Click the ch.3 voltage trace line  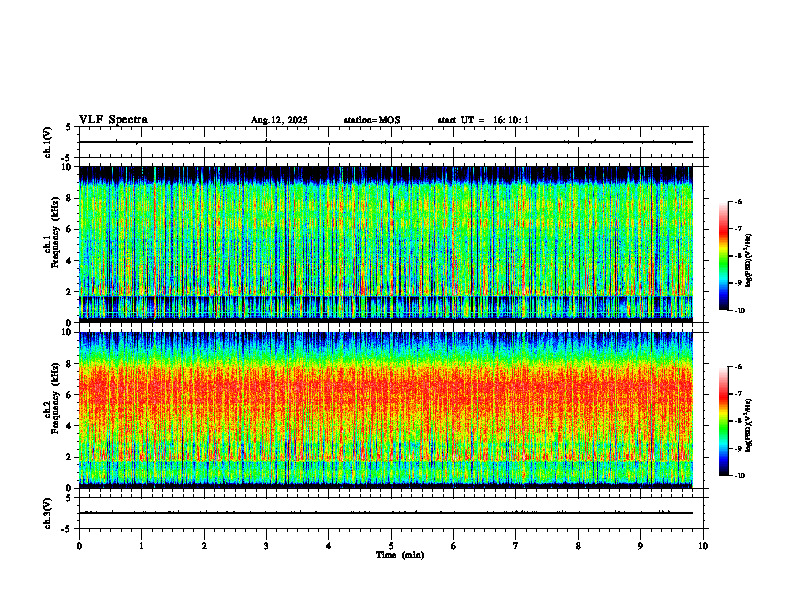click(386, 513)
